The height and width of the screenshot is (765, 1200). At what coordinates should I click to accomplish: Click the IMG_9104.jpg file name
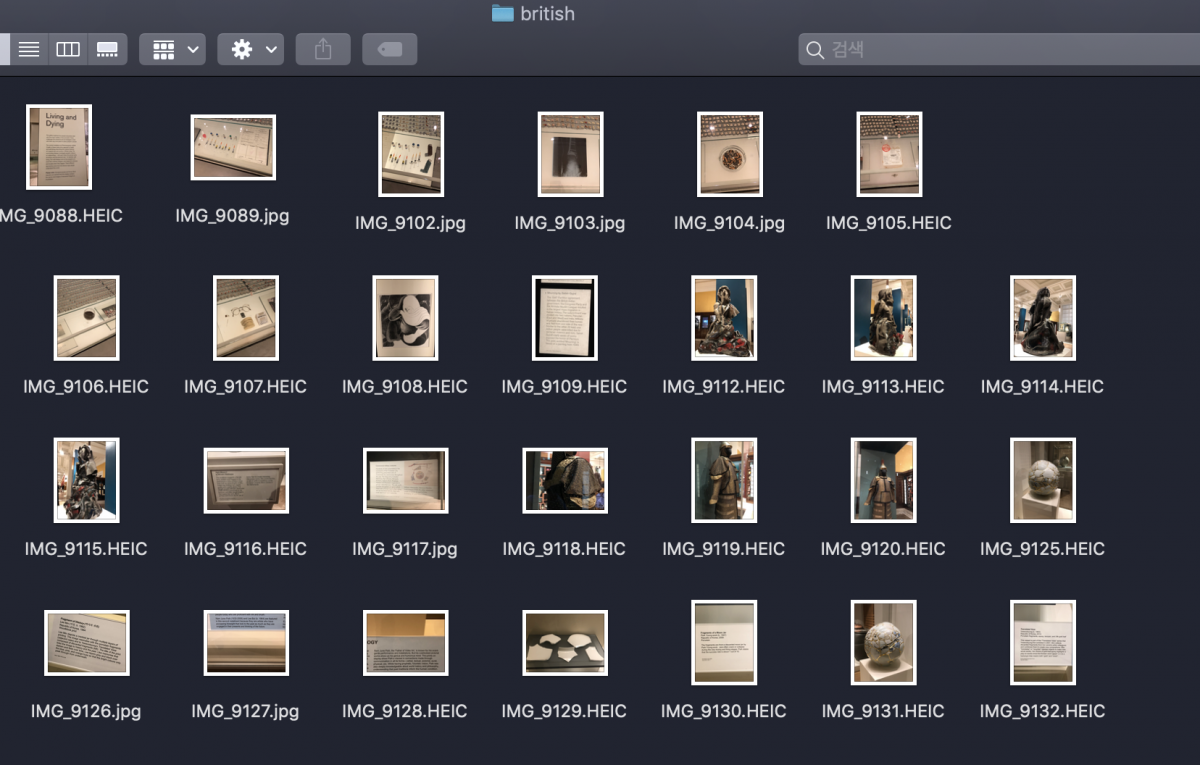[x=729, y=223]
